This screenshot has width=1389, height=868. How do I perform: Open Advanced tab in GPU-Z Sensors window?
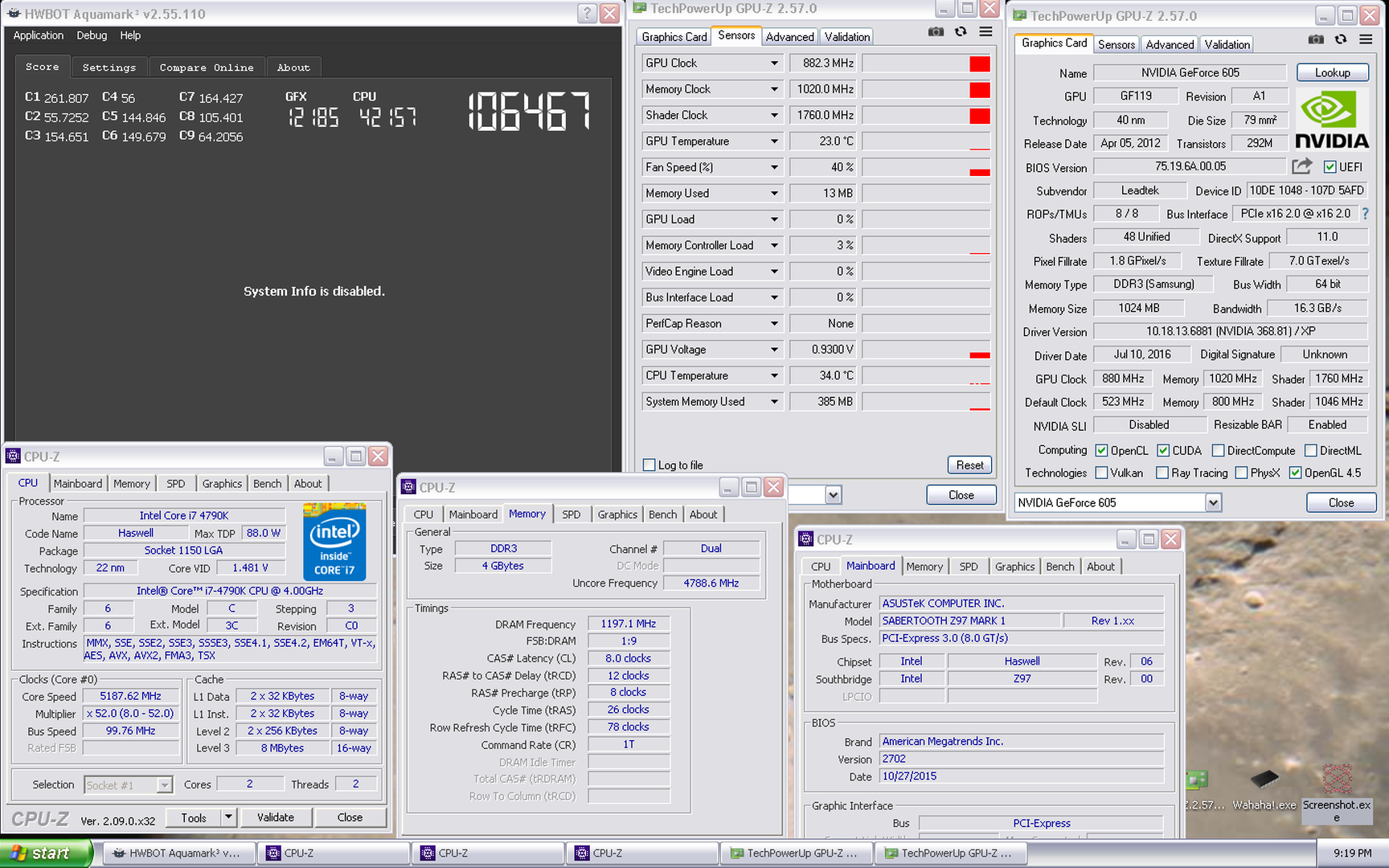click(x=789, y=37)
